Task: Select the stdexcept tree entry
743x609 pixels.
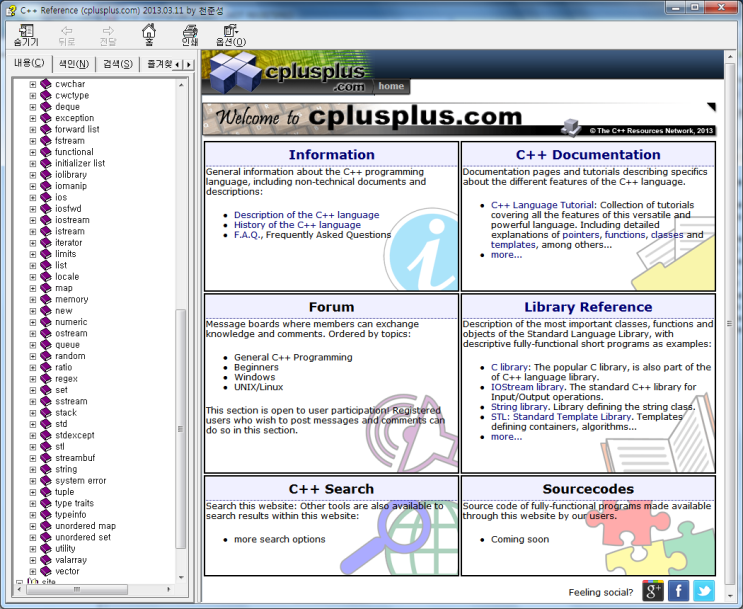Action: click(74, 435)
